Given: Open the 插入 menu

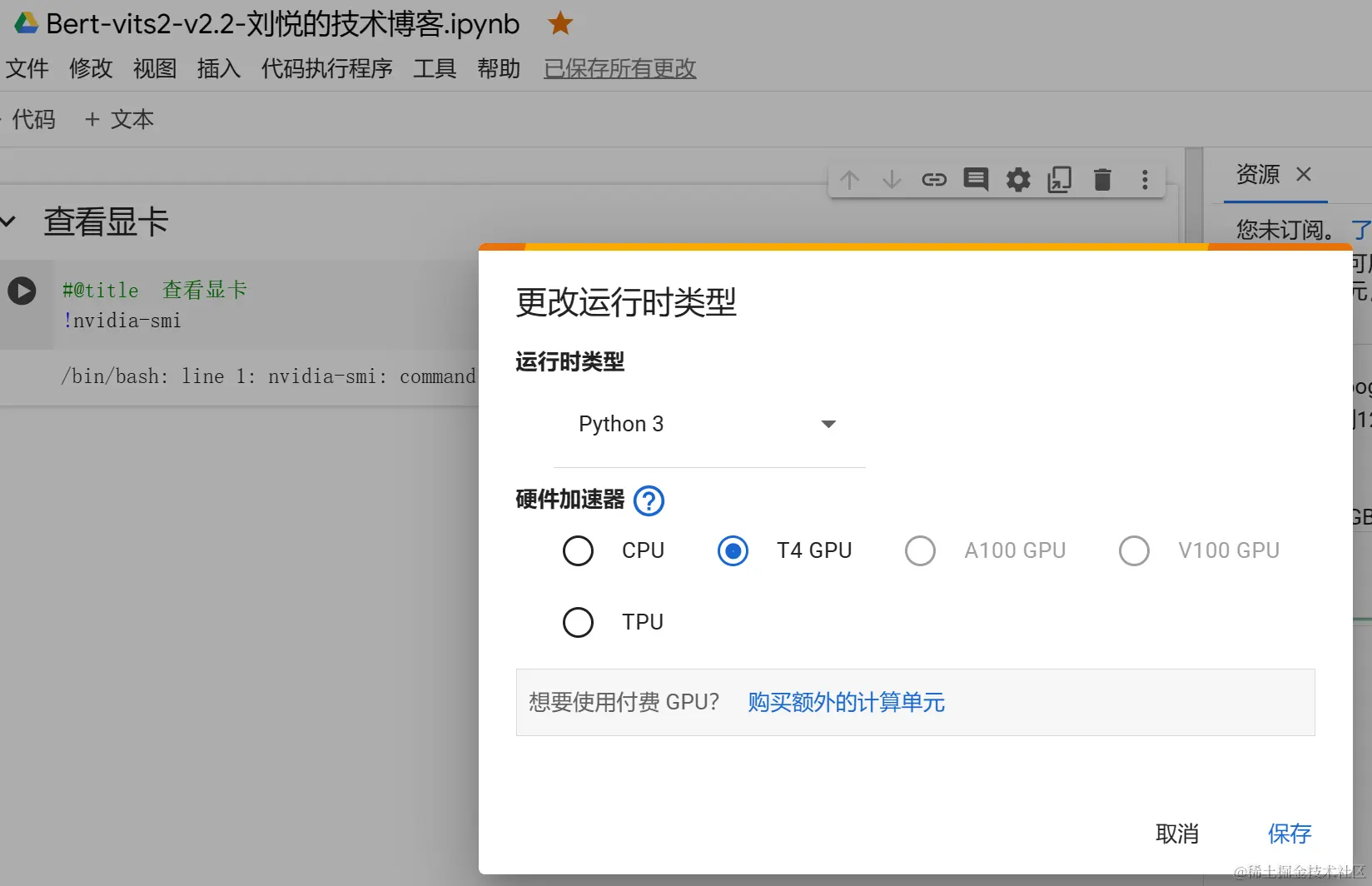Looking at the screenshot, I should tap(219, 68).
